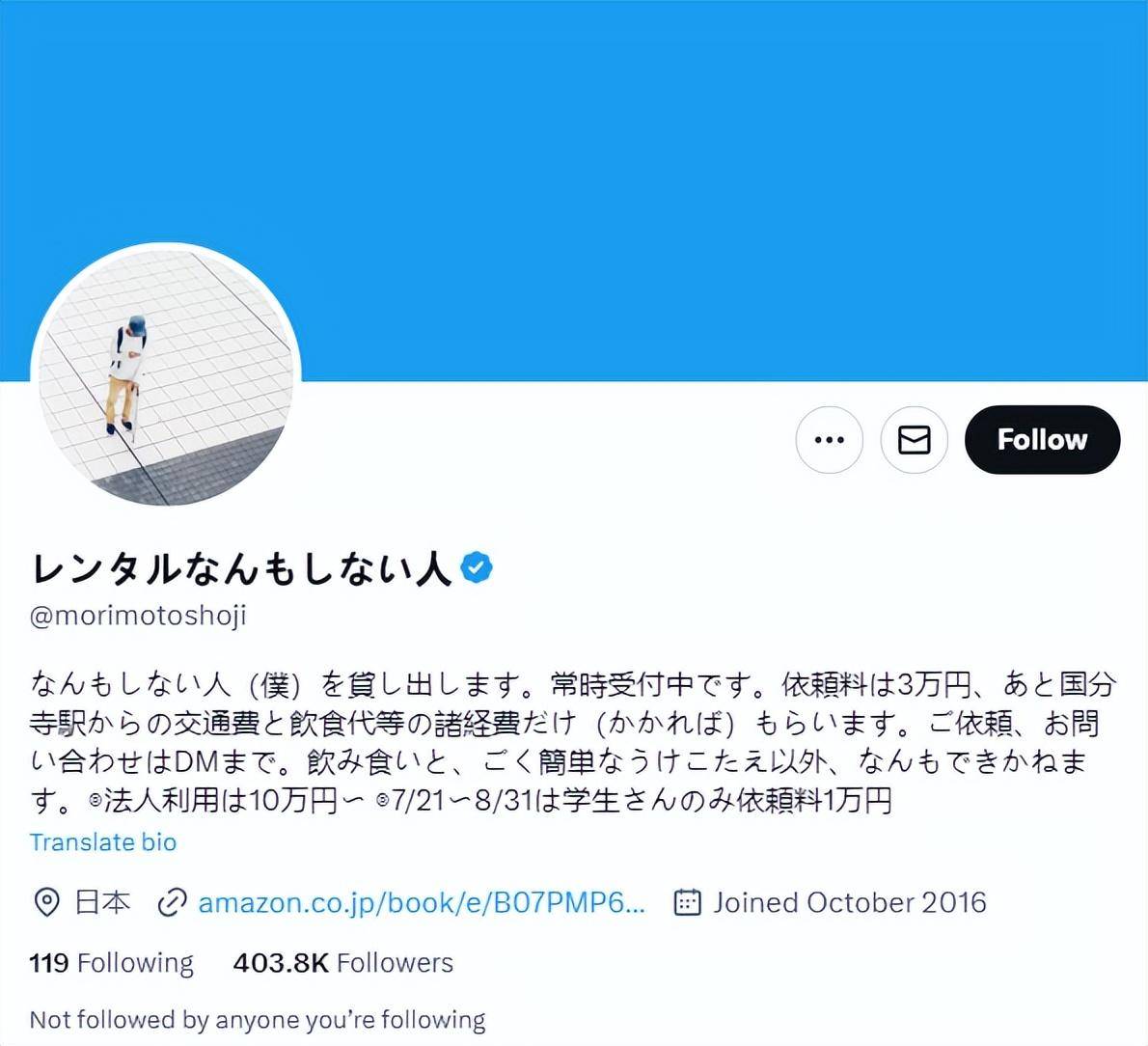Follow this account
Image resolution: width=1148 pixels, height=1046 pixels.
pyautogui.click(x=1042, y=439)
